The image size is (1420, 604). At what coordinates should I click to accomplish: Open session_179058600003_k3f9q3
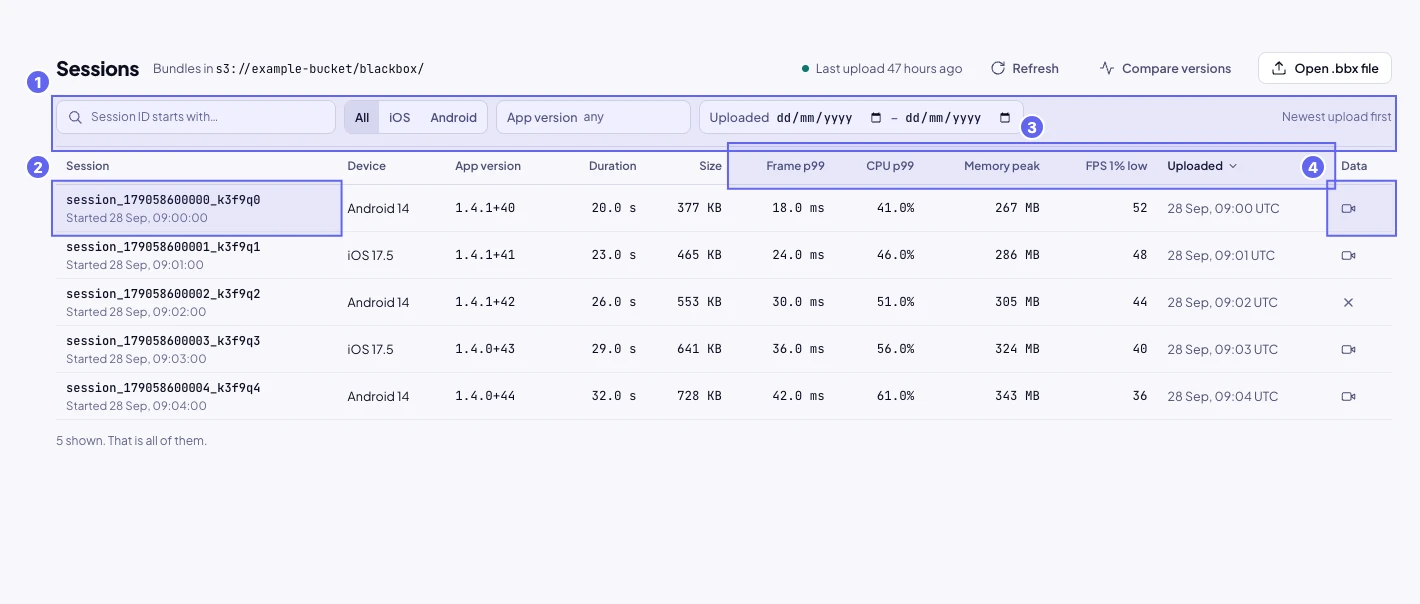(x=163, y=341)
